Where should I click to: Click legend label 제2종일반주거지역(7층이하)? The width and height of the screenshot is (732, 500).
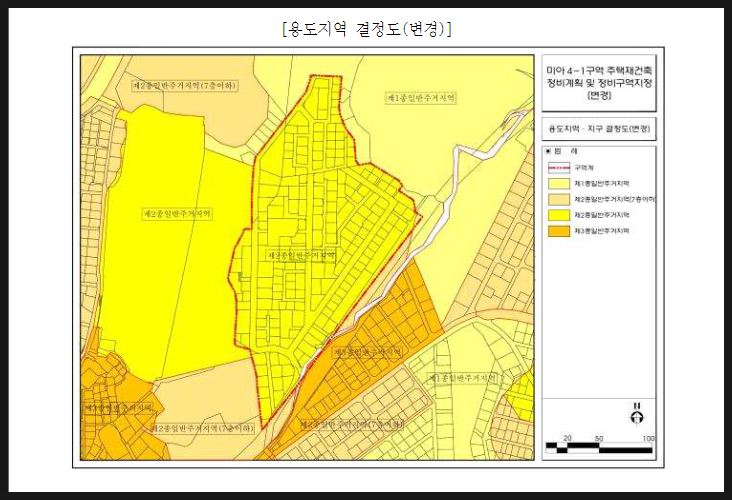(615, 199)
